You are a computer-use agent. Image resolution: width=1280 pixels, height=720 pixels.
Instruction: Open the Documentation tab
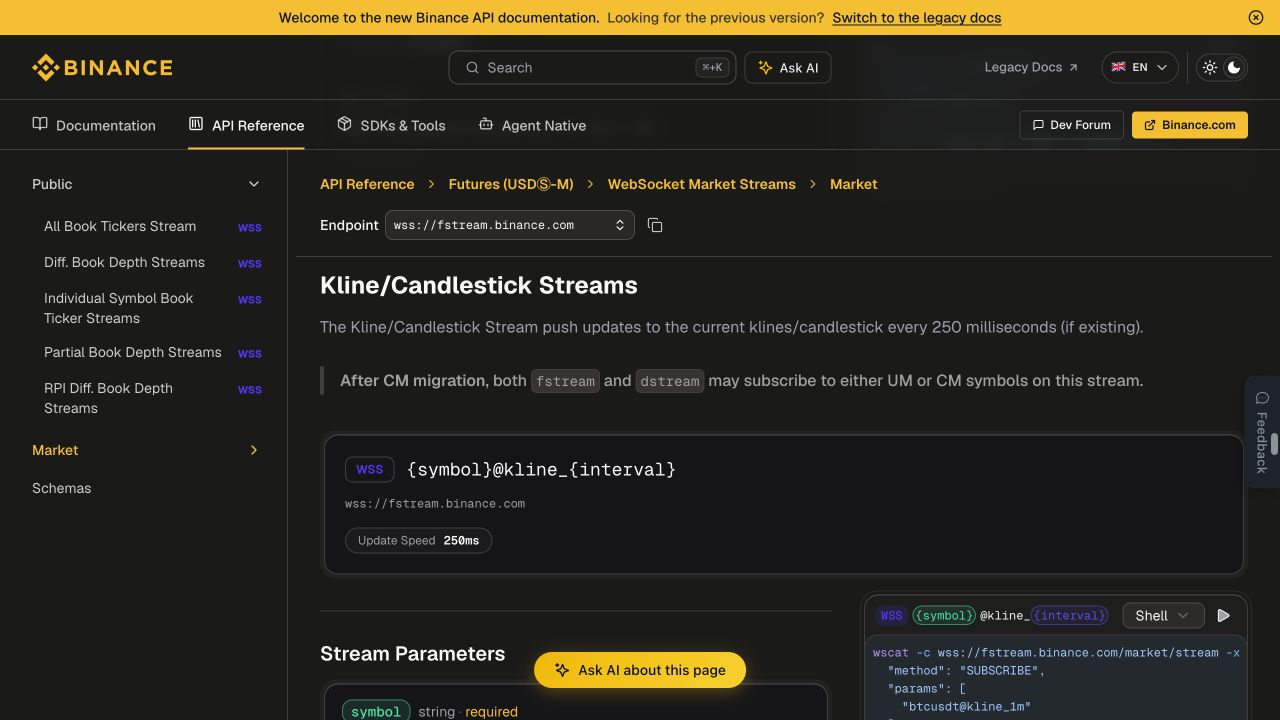[94, 125]
